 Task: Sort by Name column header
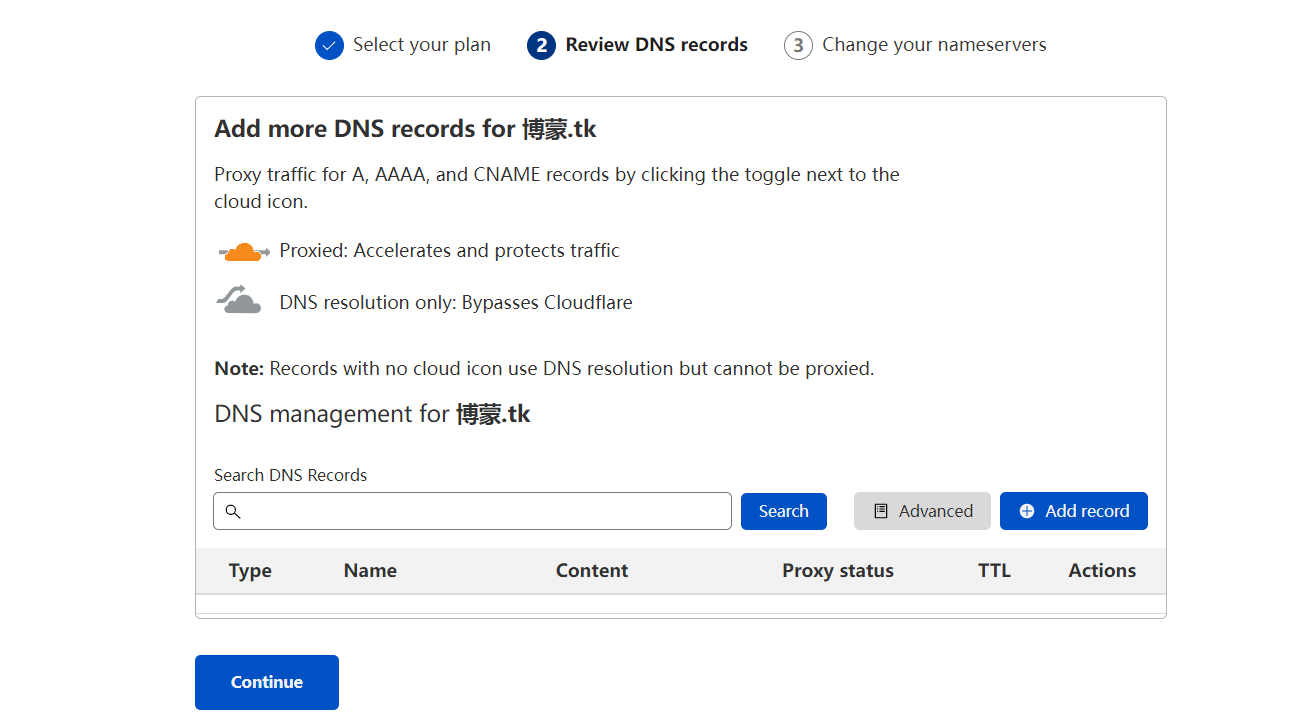tap(370, 571)
